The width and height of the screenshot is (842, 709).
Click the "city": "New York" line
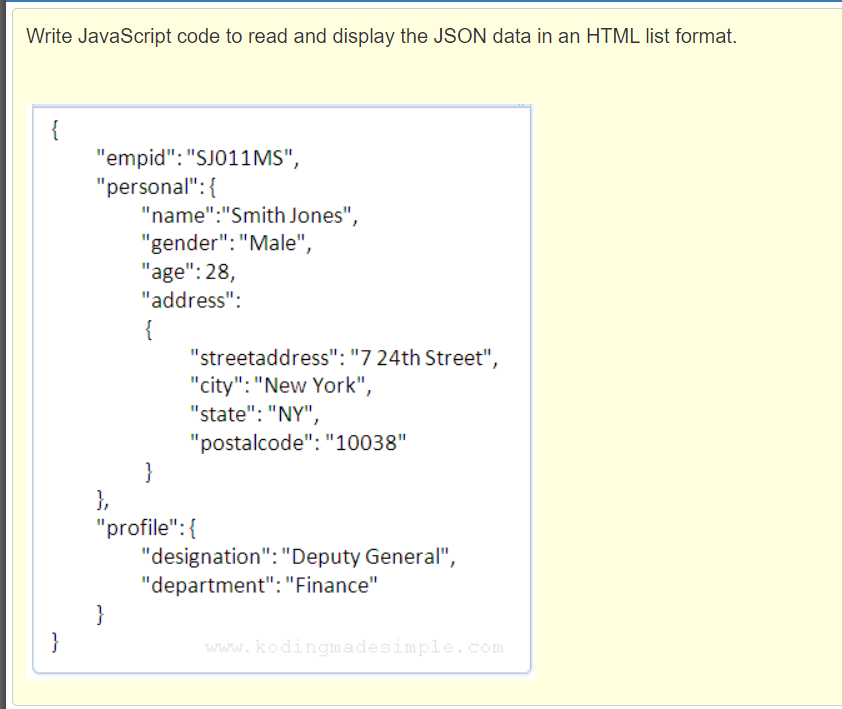click(x=280, y=386)
